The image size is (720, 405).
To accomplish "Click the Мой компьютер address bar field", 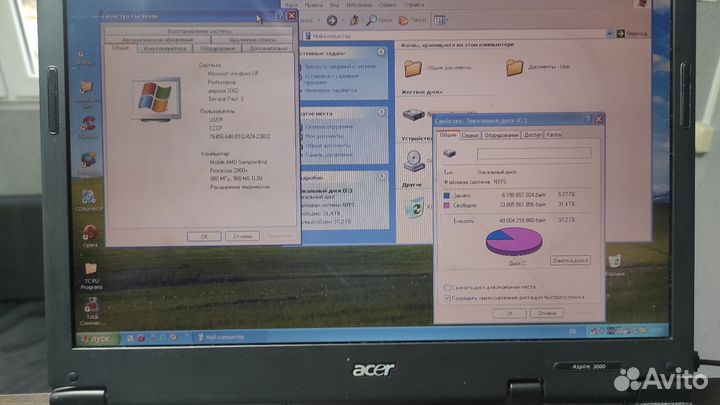I will [455, 34].
